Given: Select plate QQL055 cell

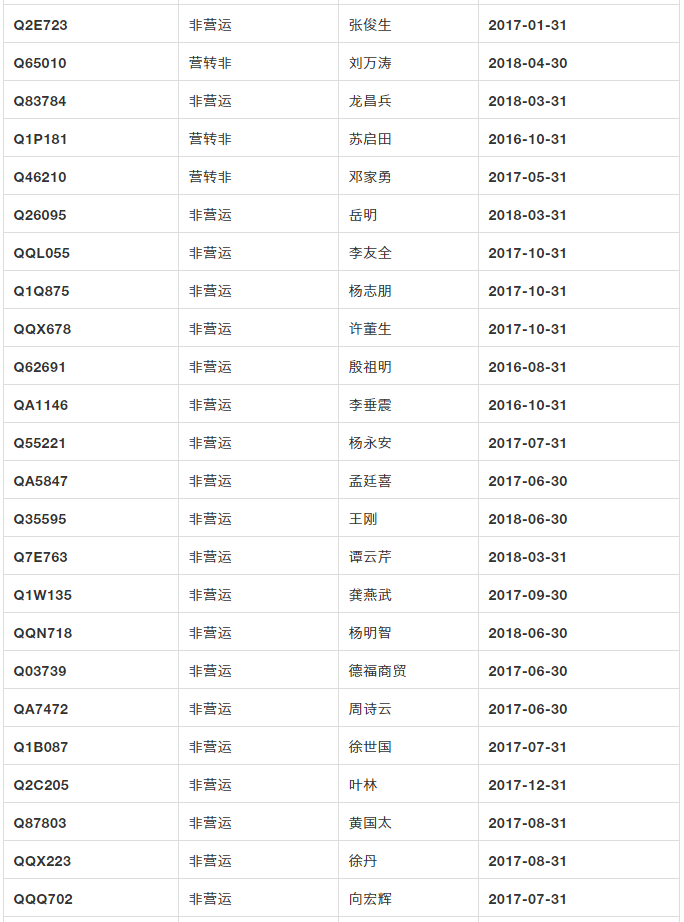Looking at the screenshot, I should 42,253.
